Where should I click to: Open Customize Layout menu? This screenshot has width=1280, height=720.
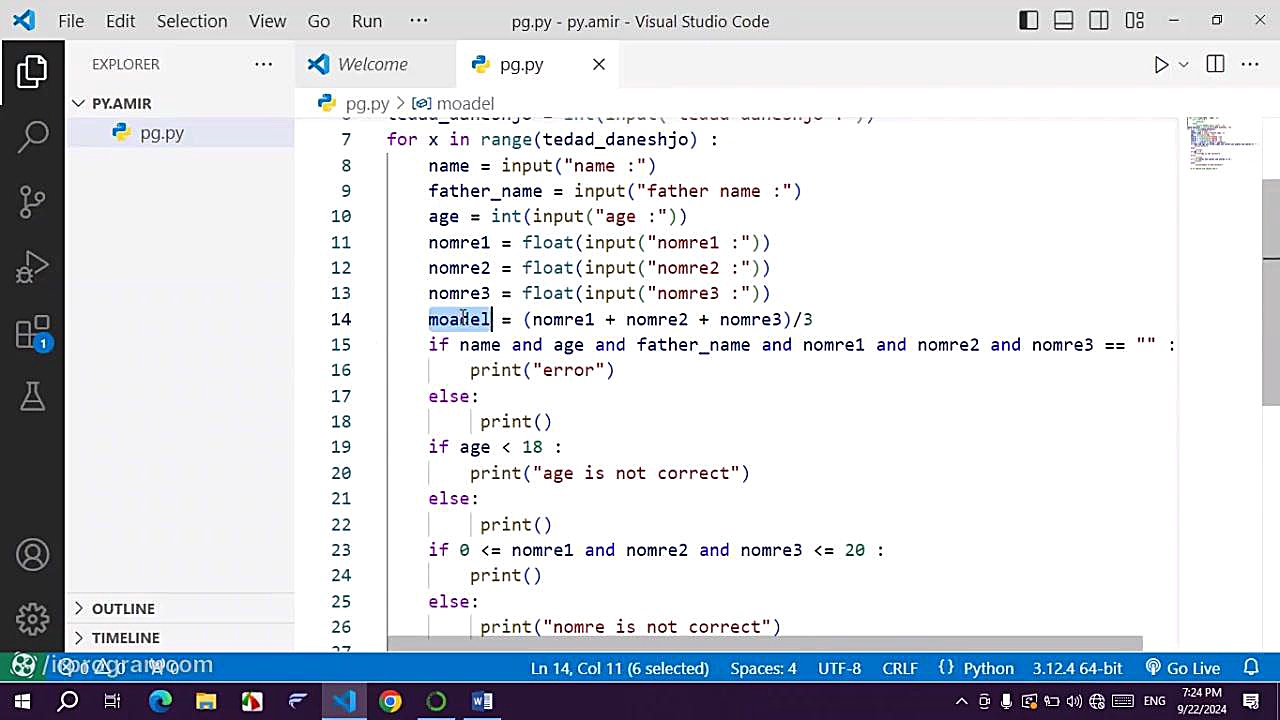point(1134,21)
